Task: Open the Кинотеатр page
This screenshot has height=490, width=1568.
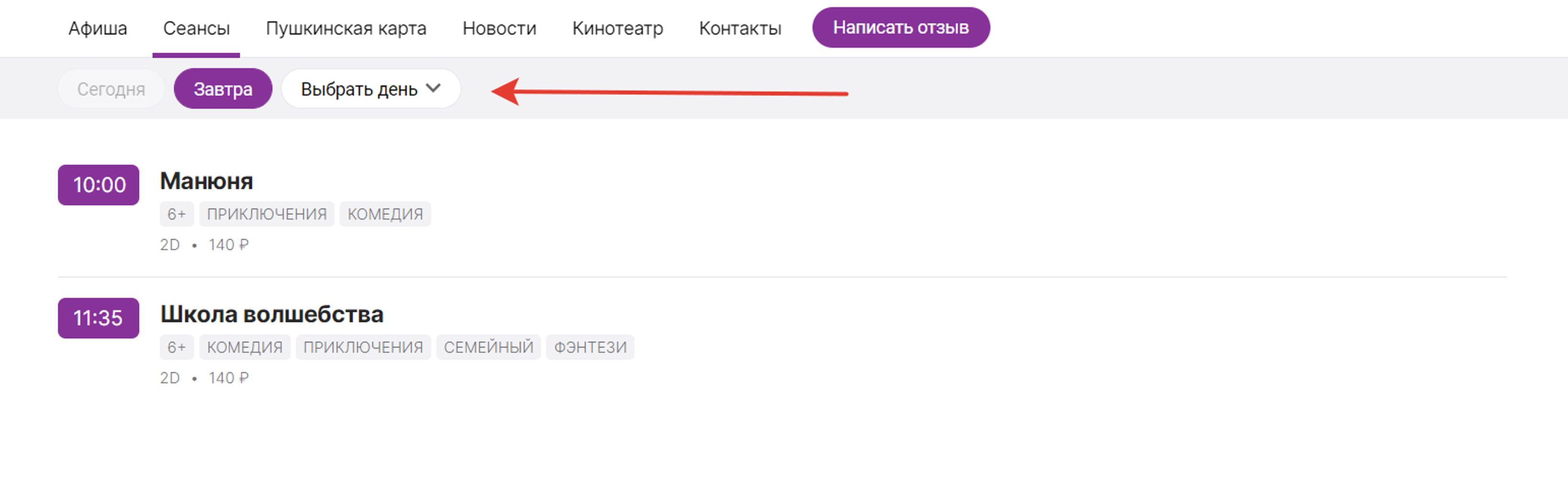Action: [x=617, y=28]
